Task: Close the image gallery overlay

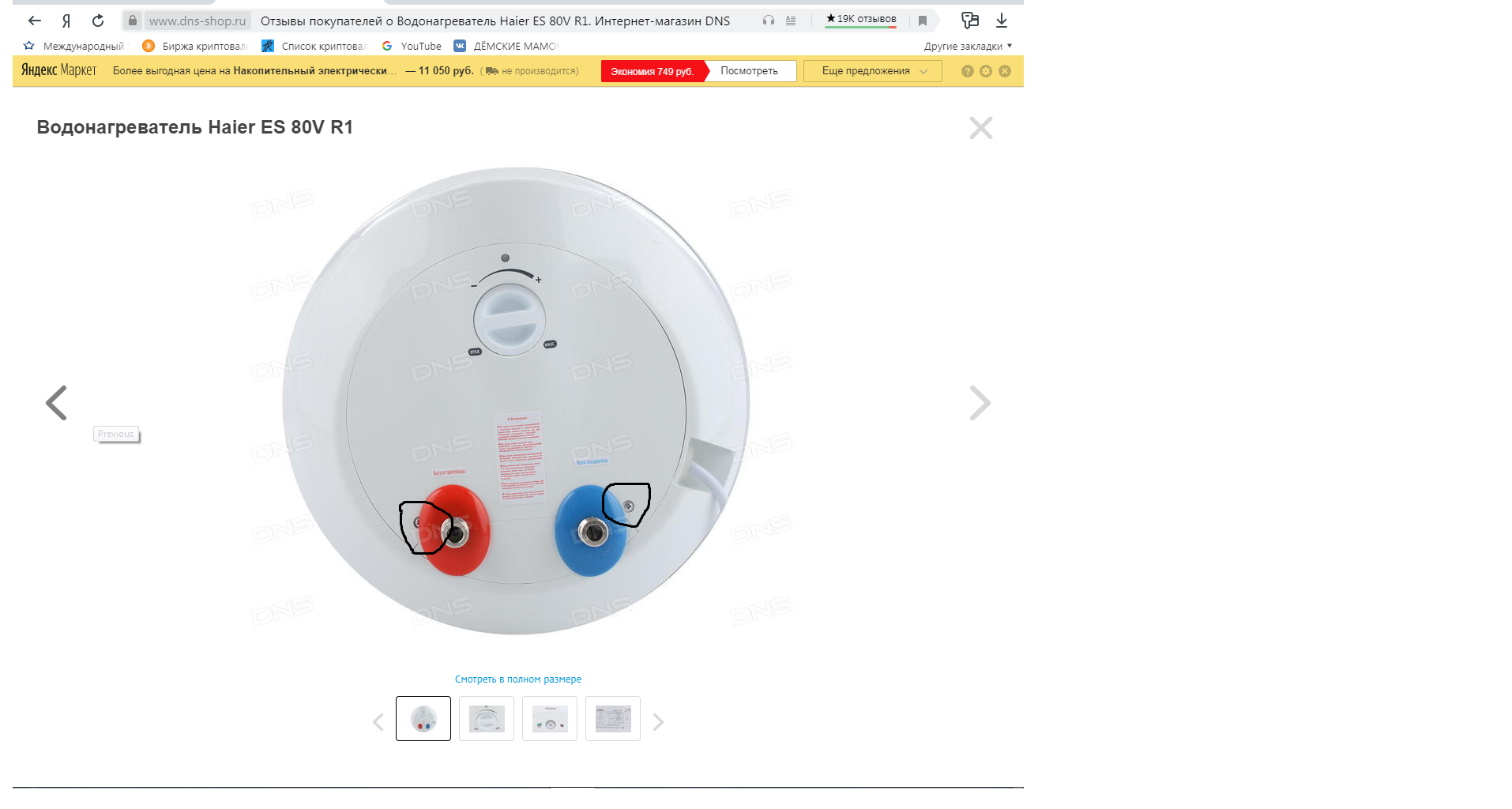Action: [981, 127]
